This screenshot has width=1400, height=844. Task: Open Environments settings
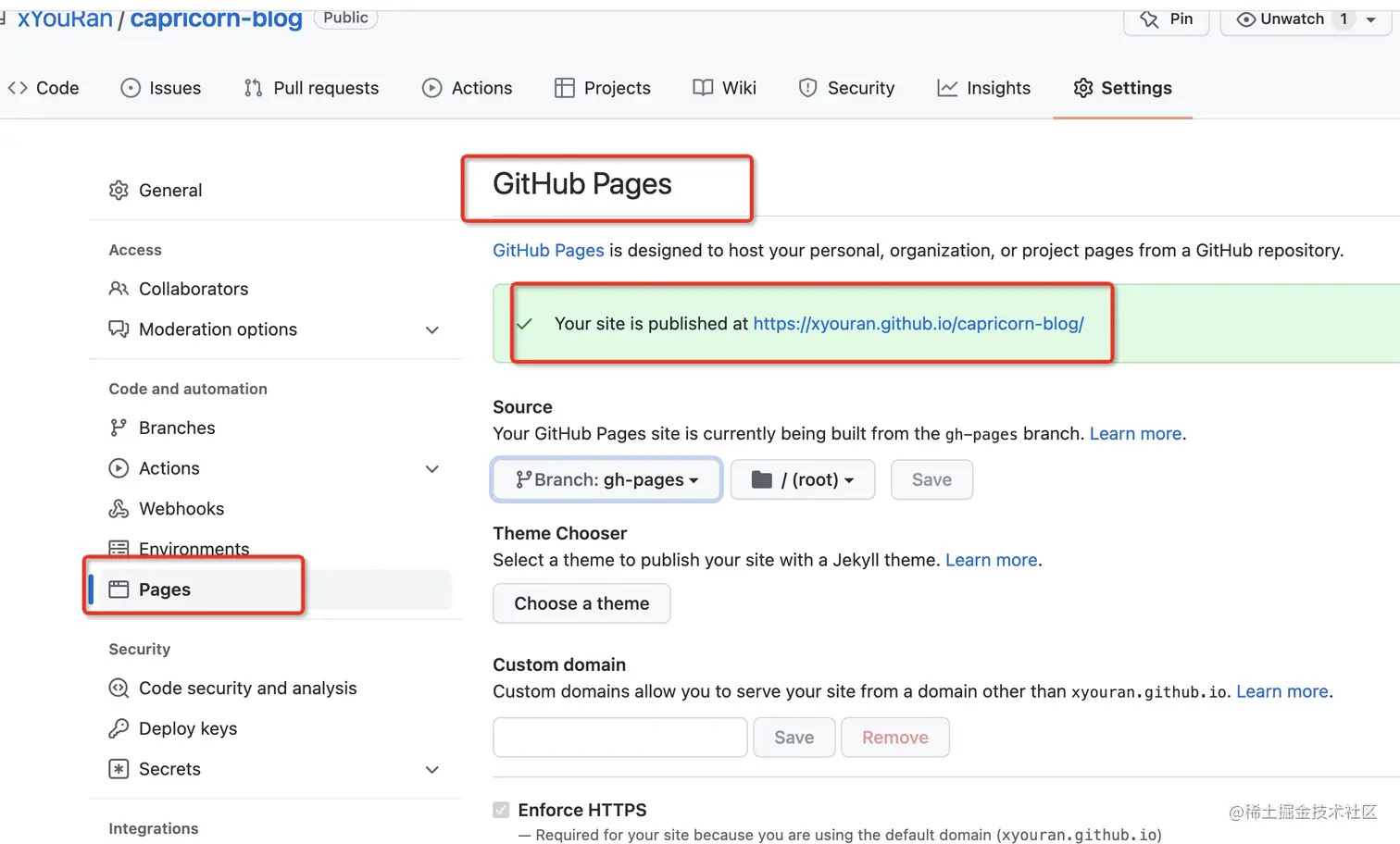tap(194, 549)
